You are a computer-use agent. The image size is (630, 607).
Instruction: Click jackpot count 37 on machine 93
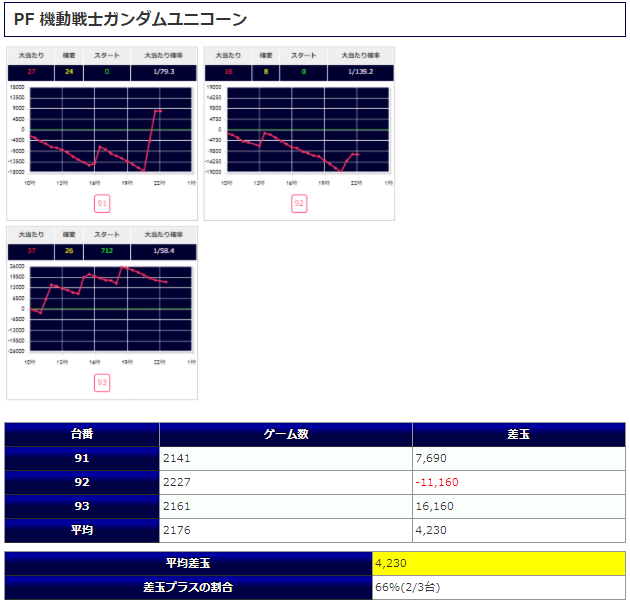coord(31,251)
